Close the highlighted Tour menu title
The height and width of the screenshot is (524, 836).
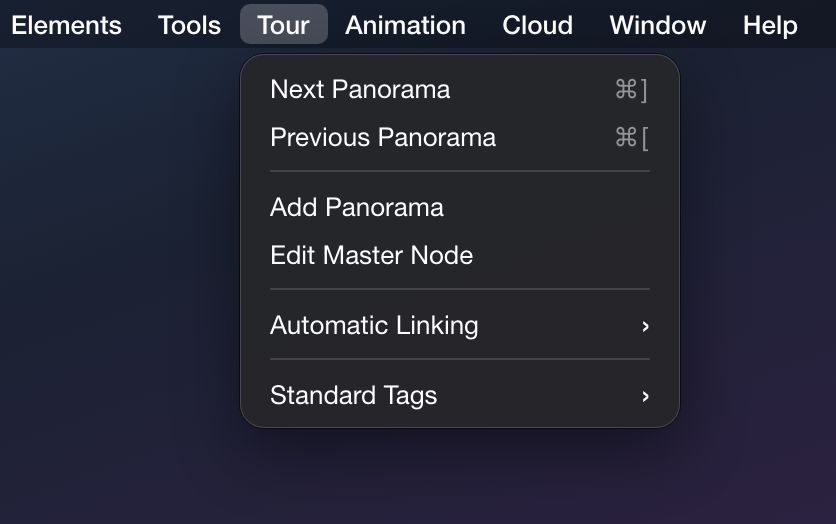(284, 25)
